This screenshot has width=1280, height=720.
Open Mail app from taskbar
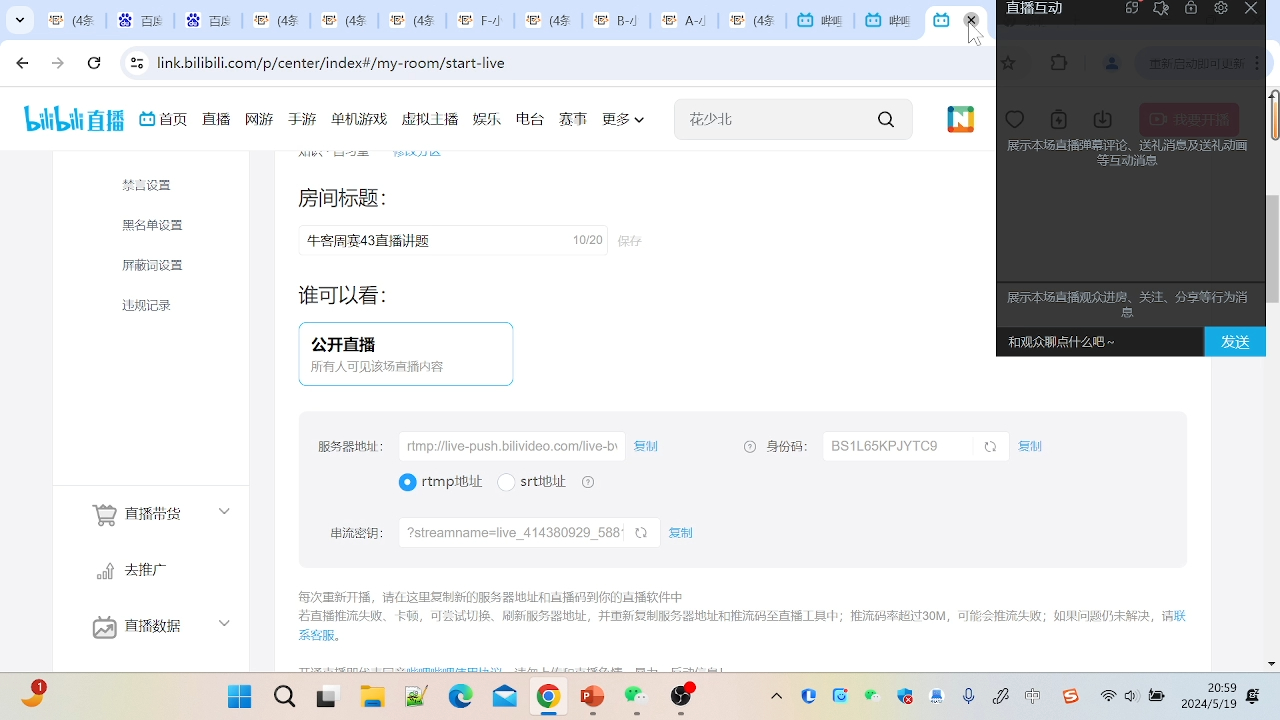coord(505,697)
